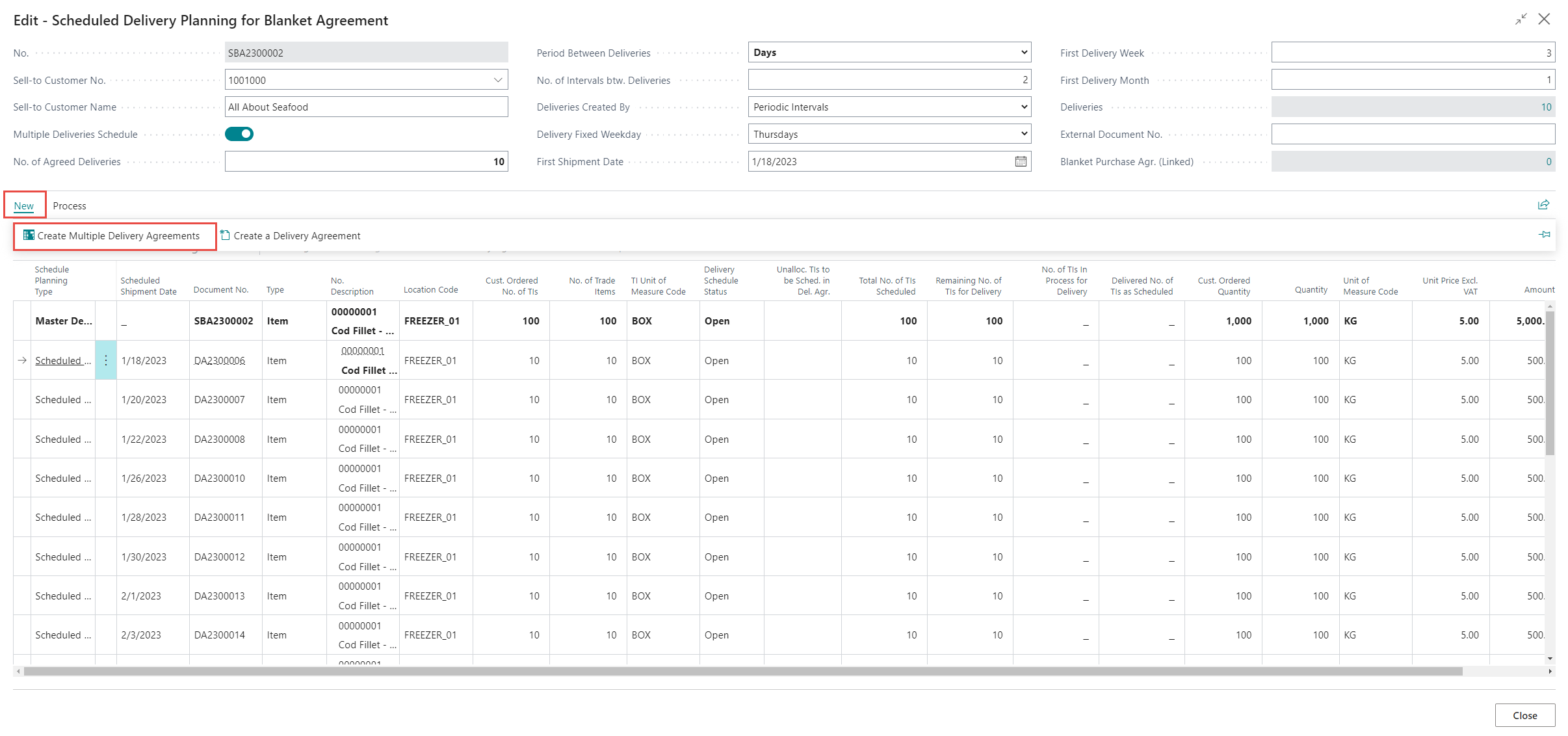Screen dimensions: 1568x736
Task: Click the No. of Agreed Deliveries field
Action: coord(366,161)
